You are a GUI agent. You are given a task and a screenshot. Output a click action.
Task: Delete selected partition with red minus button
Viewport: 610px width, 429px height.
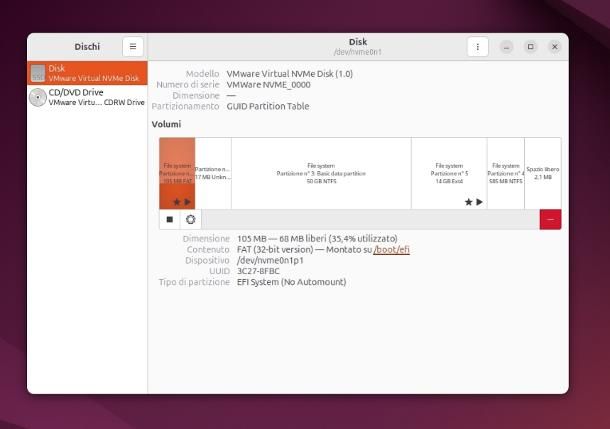click(550, 219)
